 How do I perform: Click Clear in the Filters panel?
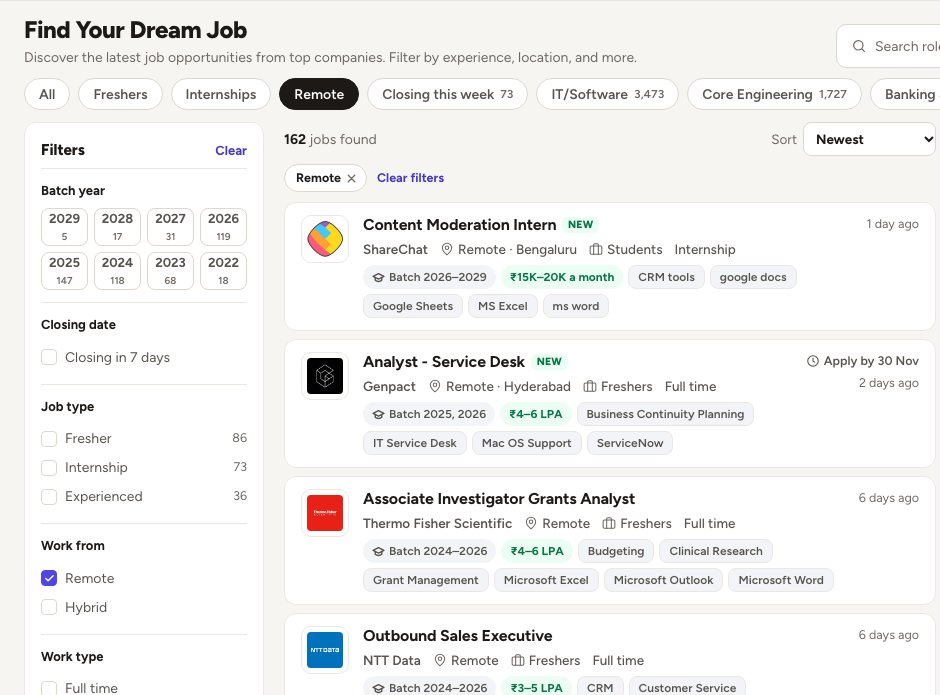(231, 151)
